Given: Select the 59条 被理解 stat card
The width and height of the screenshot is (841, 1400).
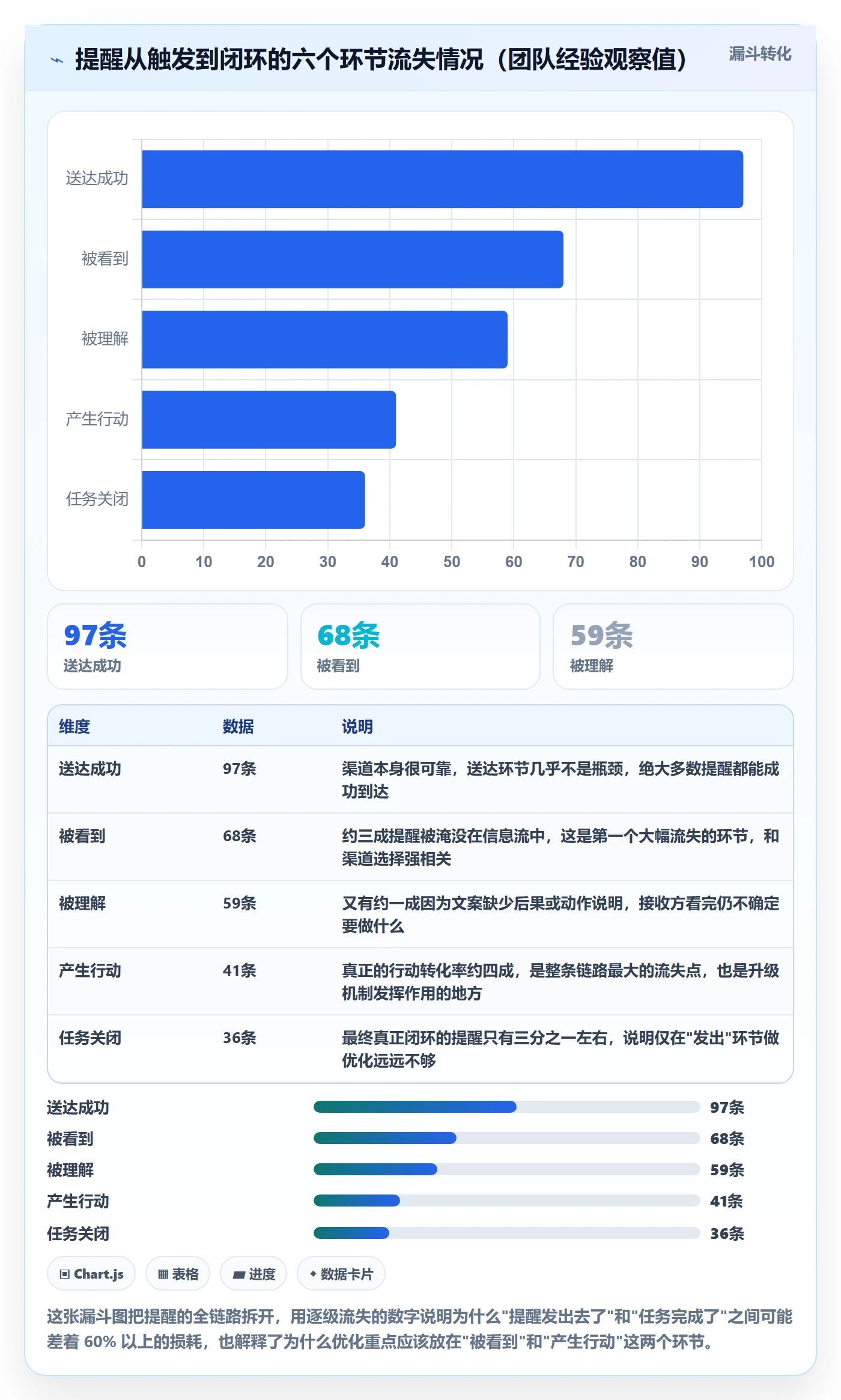Looking at the screenshot, I should pyautogui.click(x=673, y=647).
